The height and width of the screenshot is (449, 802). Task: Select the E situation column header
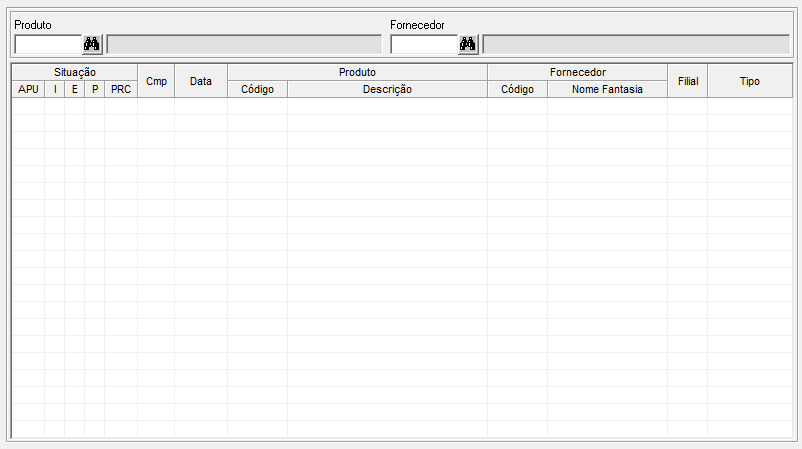75,89
